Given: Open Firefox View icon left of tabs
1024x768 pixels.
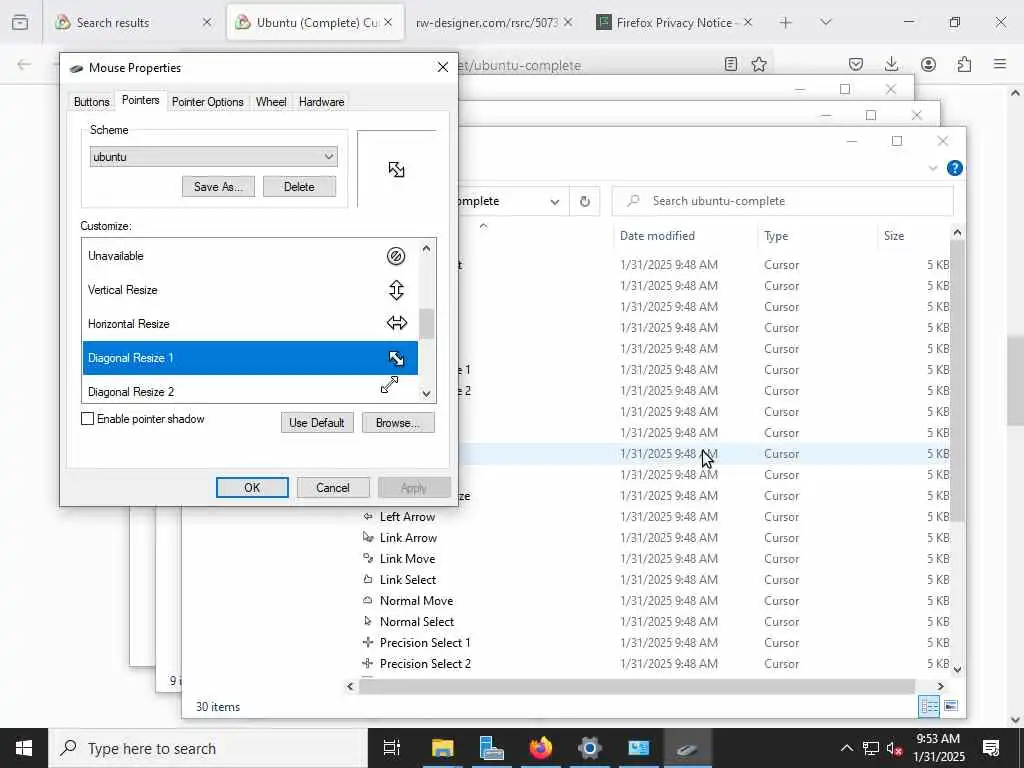Looking at the screenshot, I should [x=20, y=22].
